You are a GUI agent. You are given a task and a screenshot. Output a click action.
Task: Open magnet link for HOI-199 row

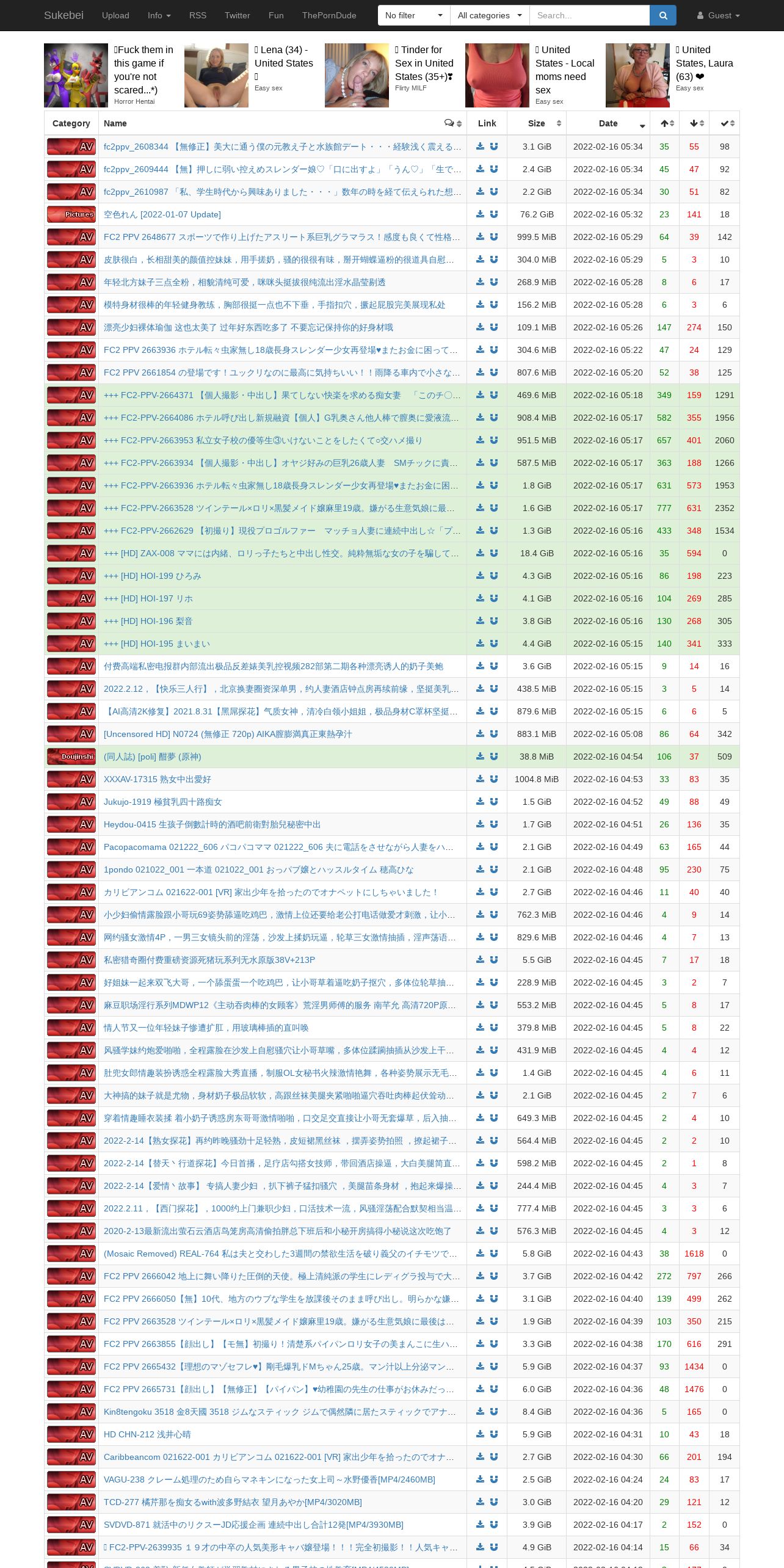point(494,576)
